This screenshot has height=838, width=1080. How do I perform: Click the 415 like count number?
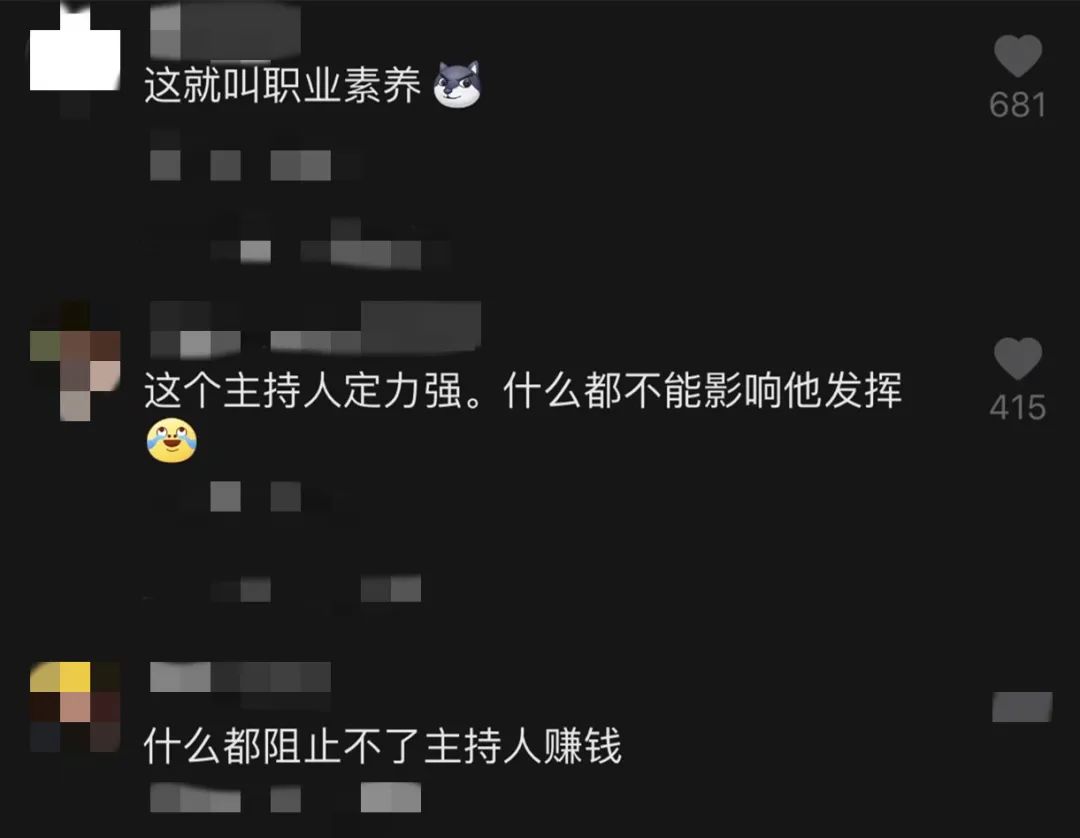[x=1018, y=408]
